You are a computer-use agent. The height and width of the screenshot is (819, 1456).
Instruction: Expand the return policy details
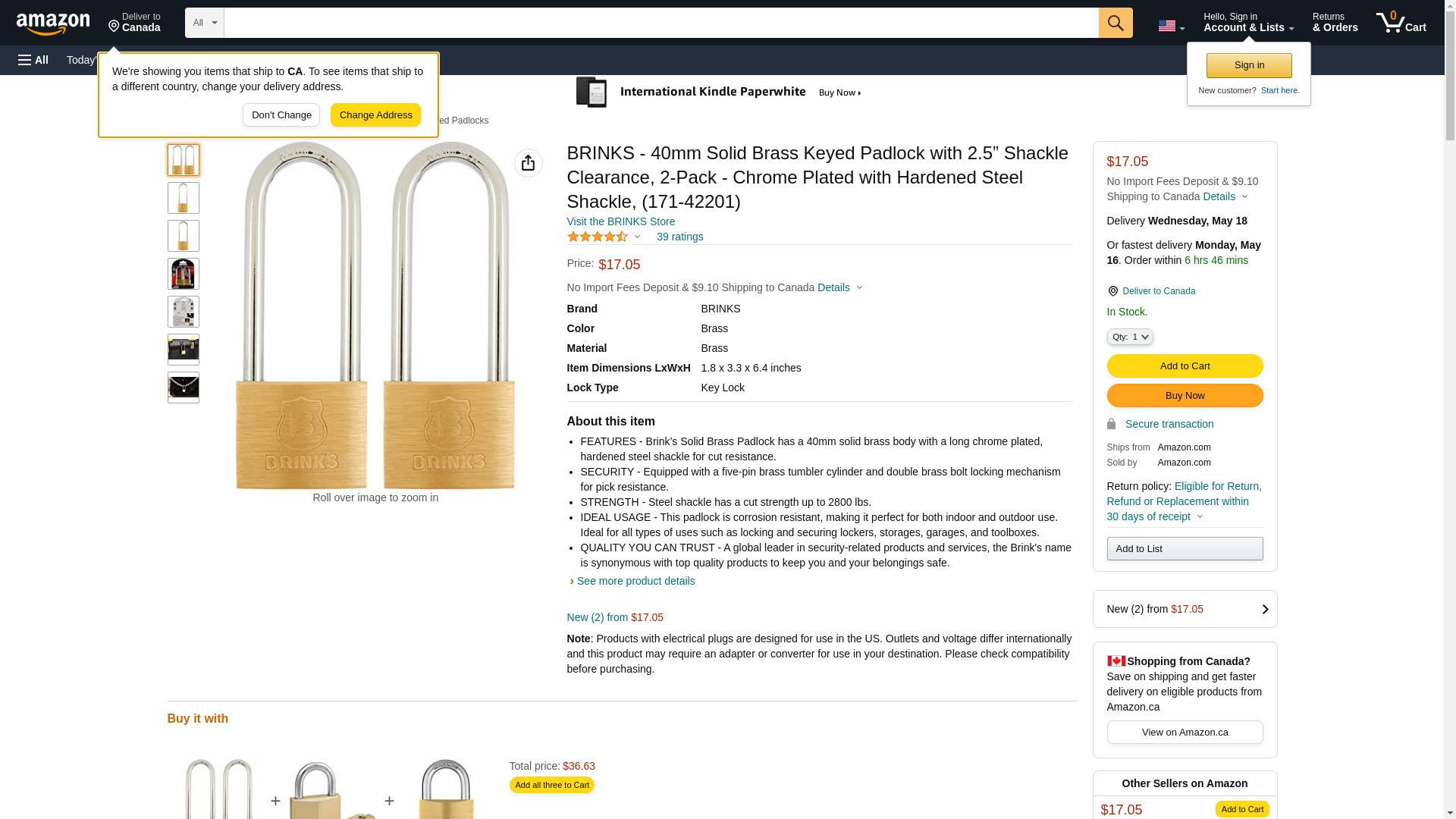coord(1199,516)
